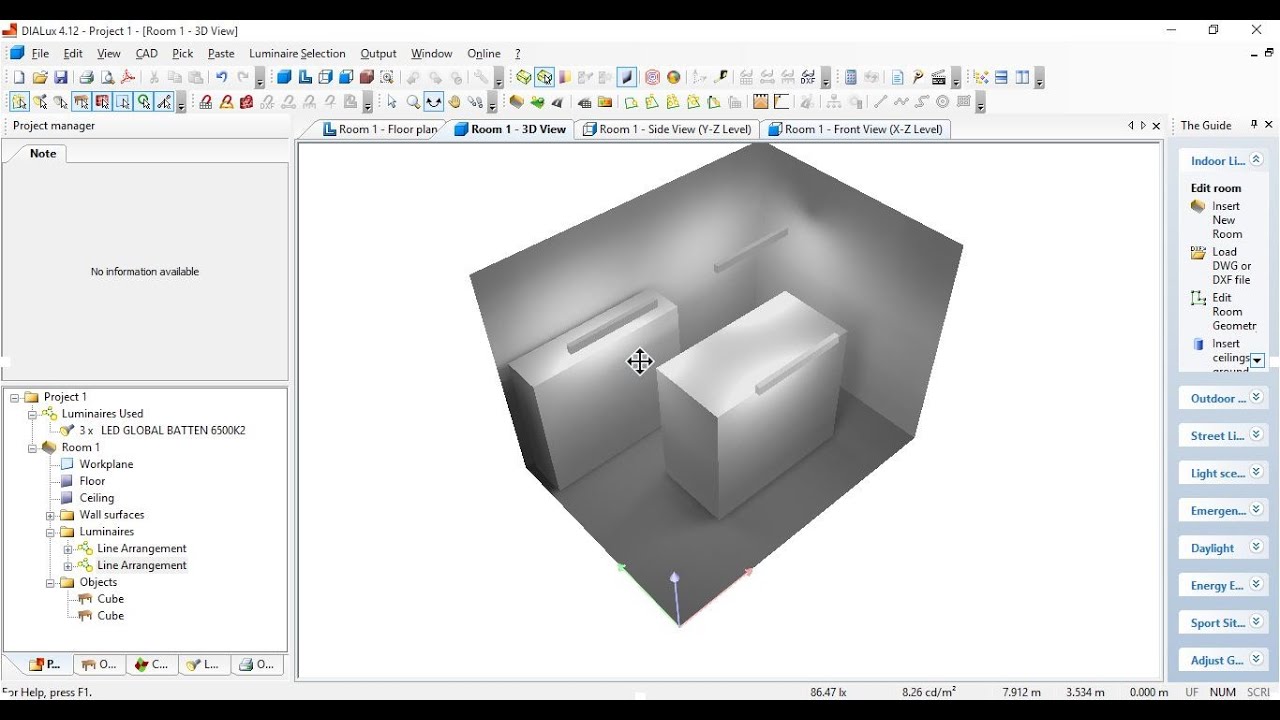
Task: Activate the walk-through footsteps tool
Action: pyautogui.click(x=475, y=102)
